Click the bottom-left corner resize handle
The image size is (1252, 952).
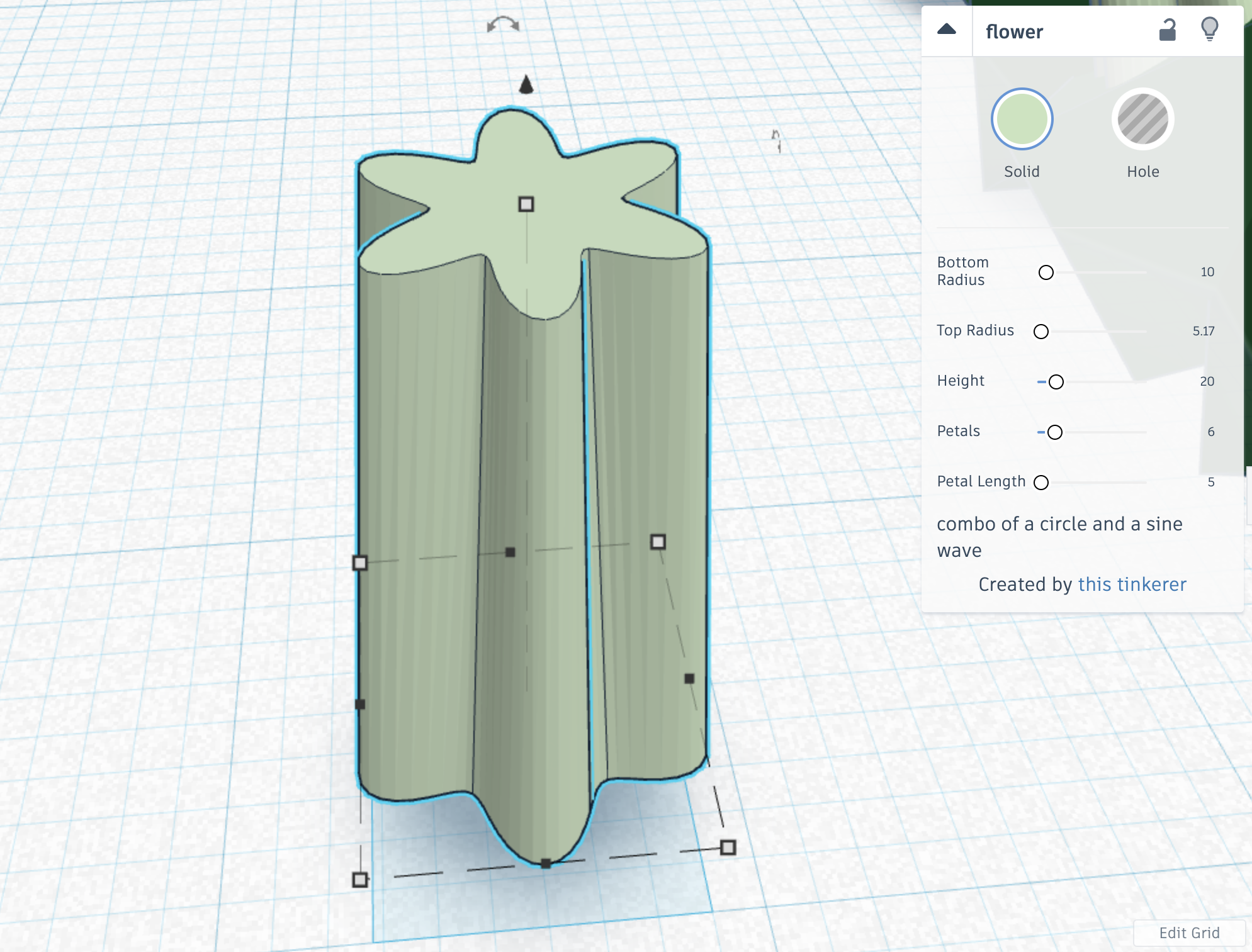click(x=360, y=880)
